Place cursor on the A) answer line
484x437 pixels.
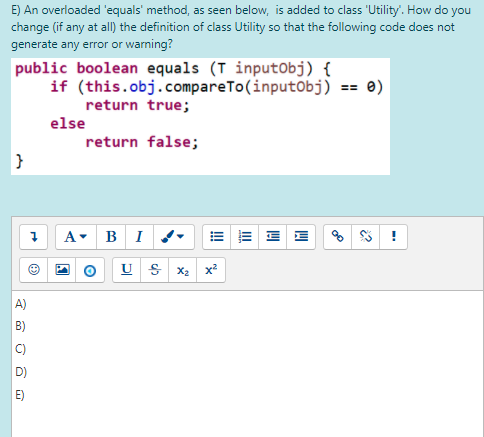pos(21,304)
